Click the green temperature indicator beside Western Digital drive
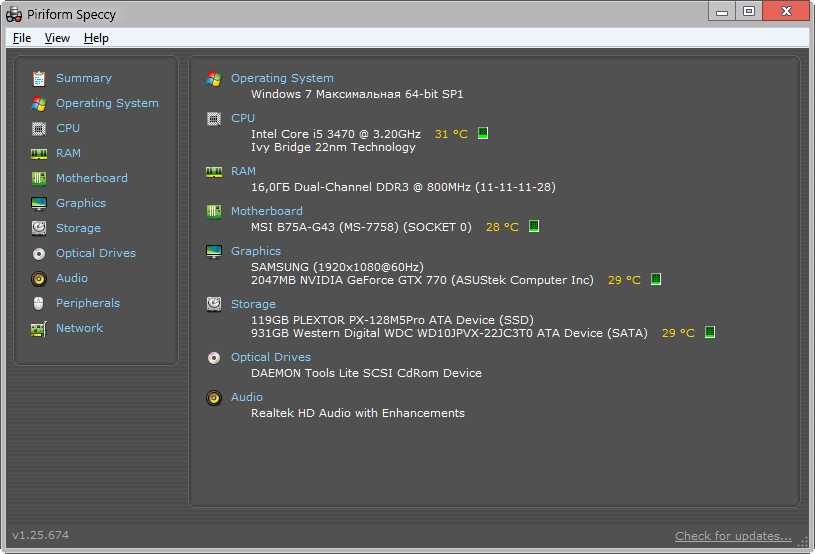Screen dimensions: 815x554 coord(710,332)
